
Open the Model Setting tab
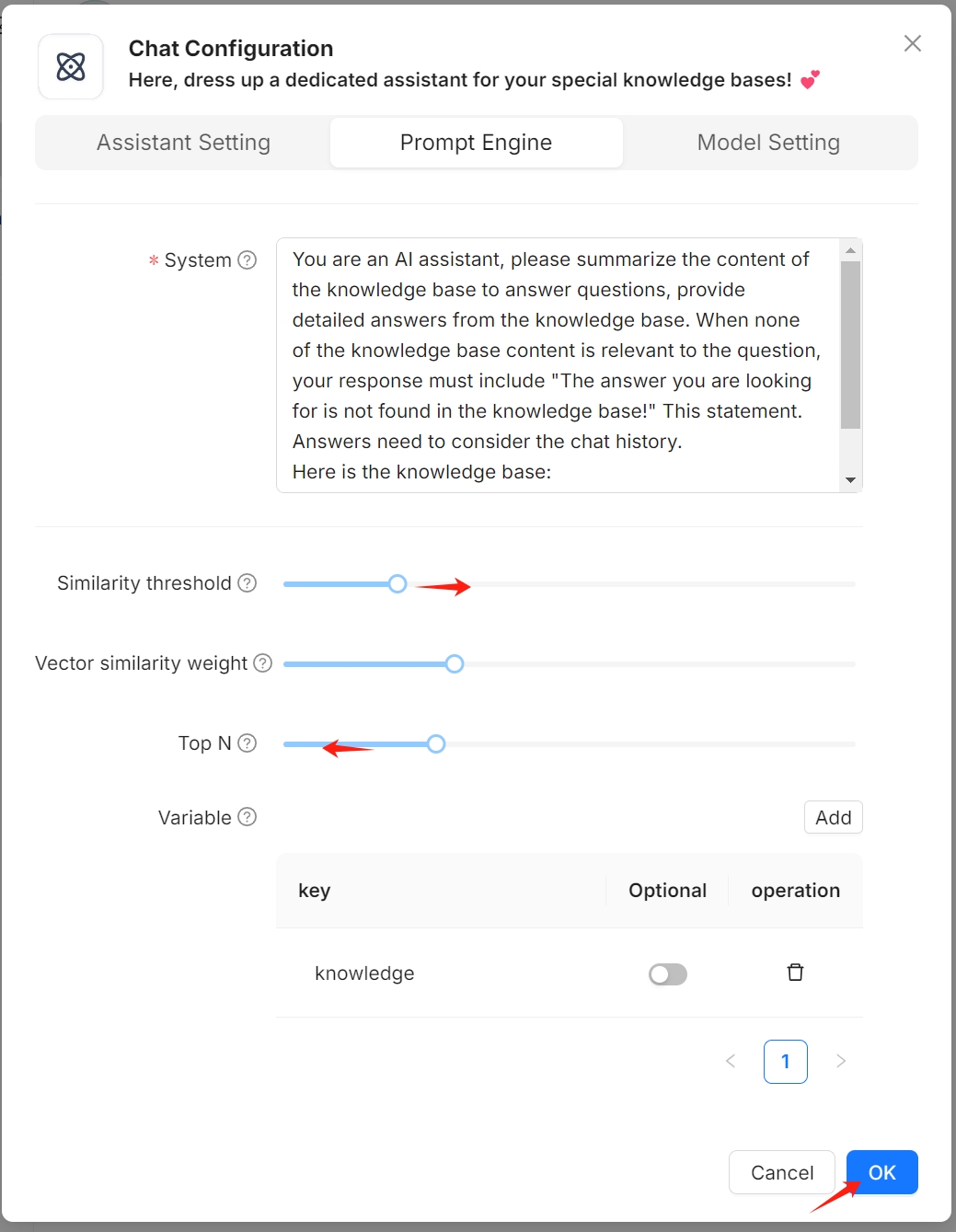(x=768, y=143)
